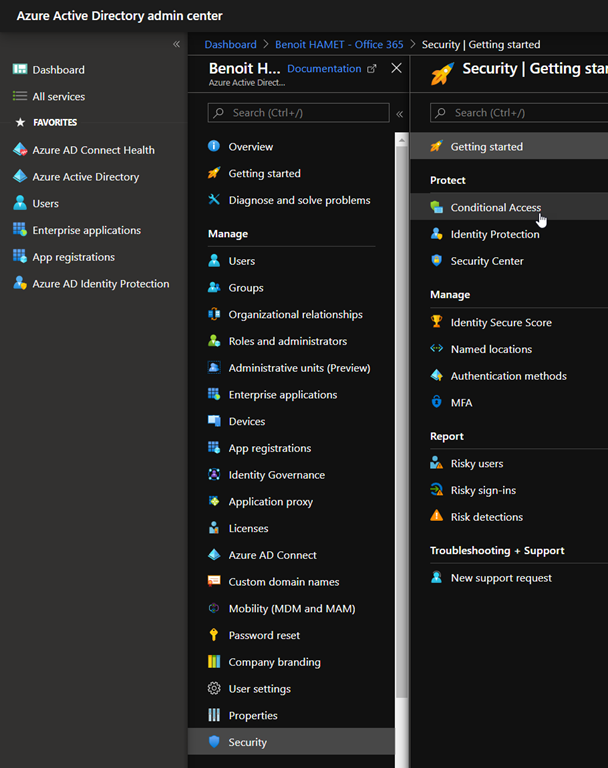Click the User settings gear icon
608x768 pixels.
[x=214, y=689]
